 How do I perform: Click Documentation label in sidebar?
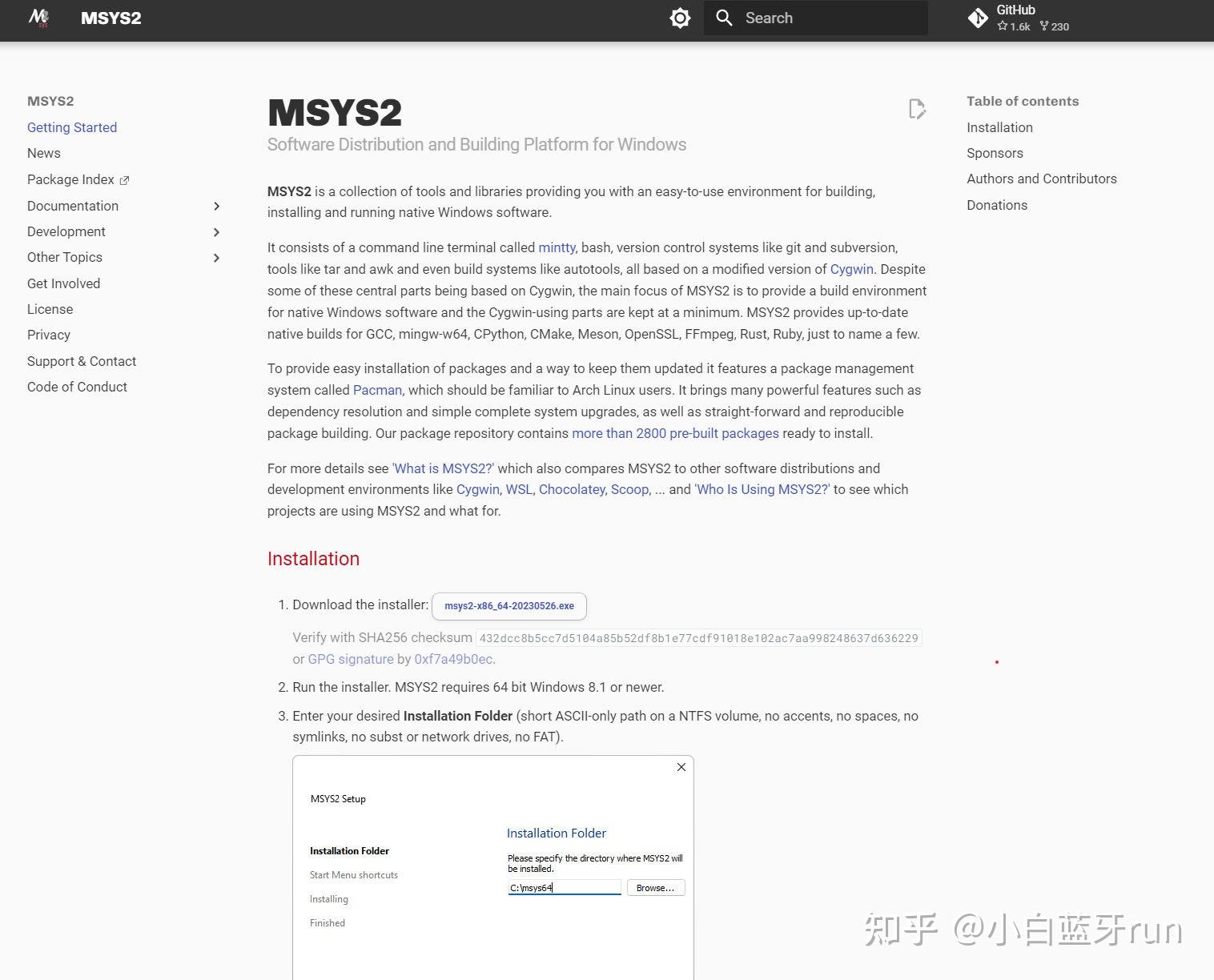tap(73, 206)
